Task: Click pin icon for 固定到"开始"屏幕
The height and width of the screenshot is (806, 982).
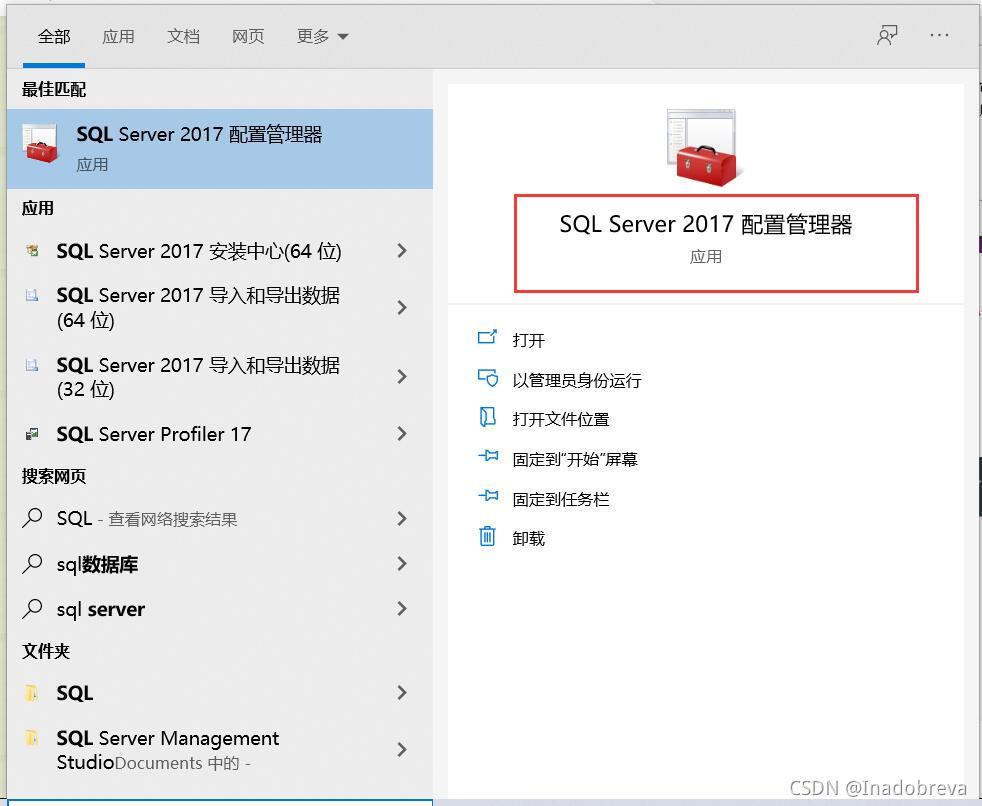Action: (488, 456)
